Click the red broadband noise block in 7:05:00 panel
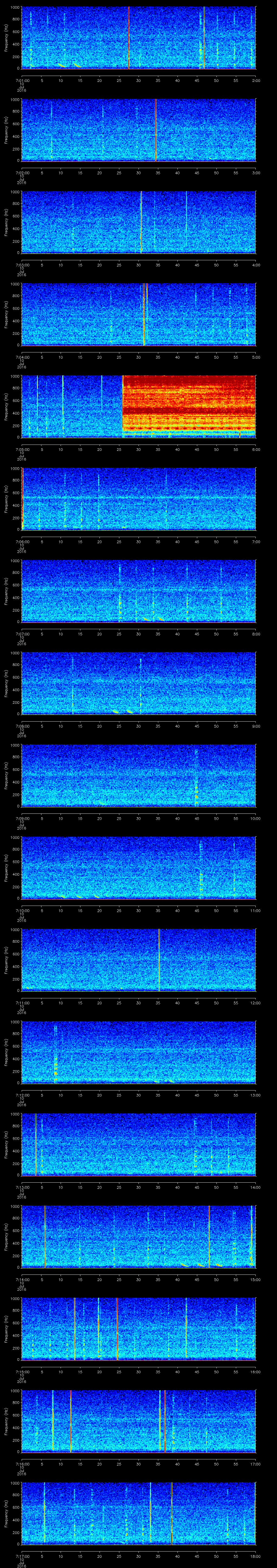The image size is (277, 1568). [189, 403]
